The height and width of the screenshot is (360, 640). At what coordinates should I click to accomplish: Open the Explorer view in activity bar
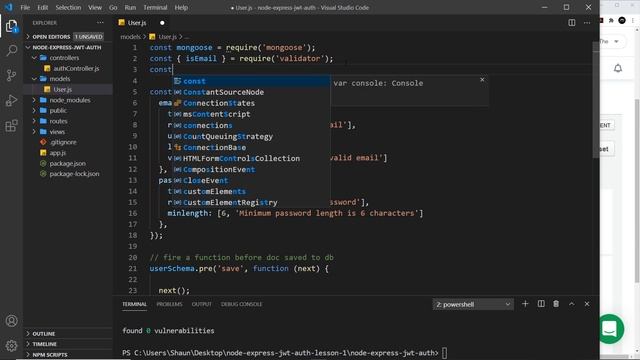(11, 27)
